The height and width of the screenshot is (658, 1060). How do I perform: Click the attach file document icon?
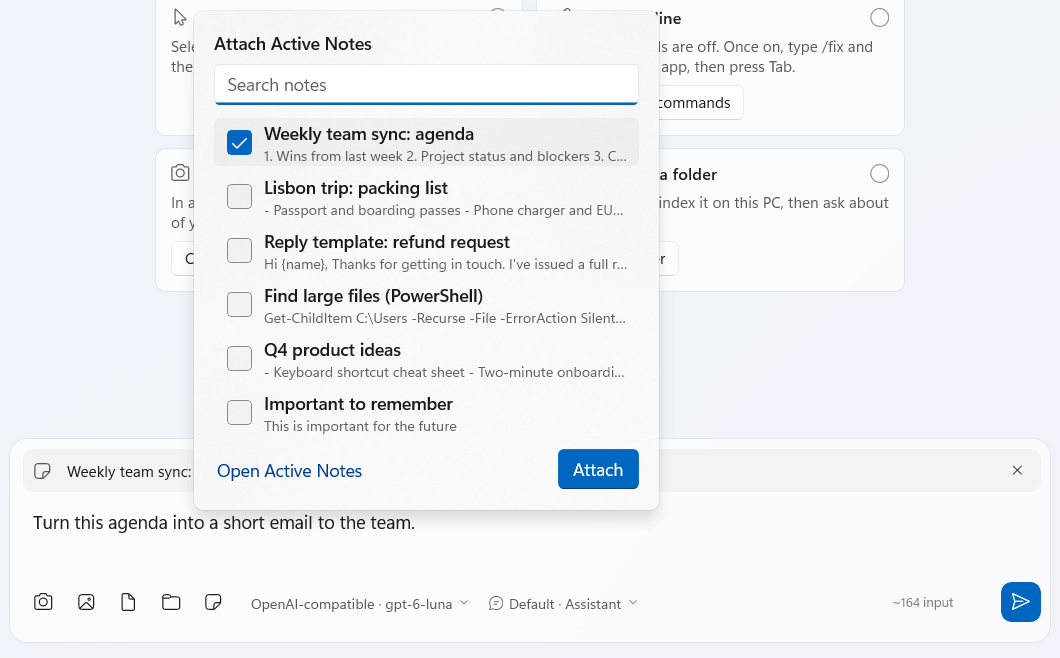pos(128,602)
